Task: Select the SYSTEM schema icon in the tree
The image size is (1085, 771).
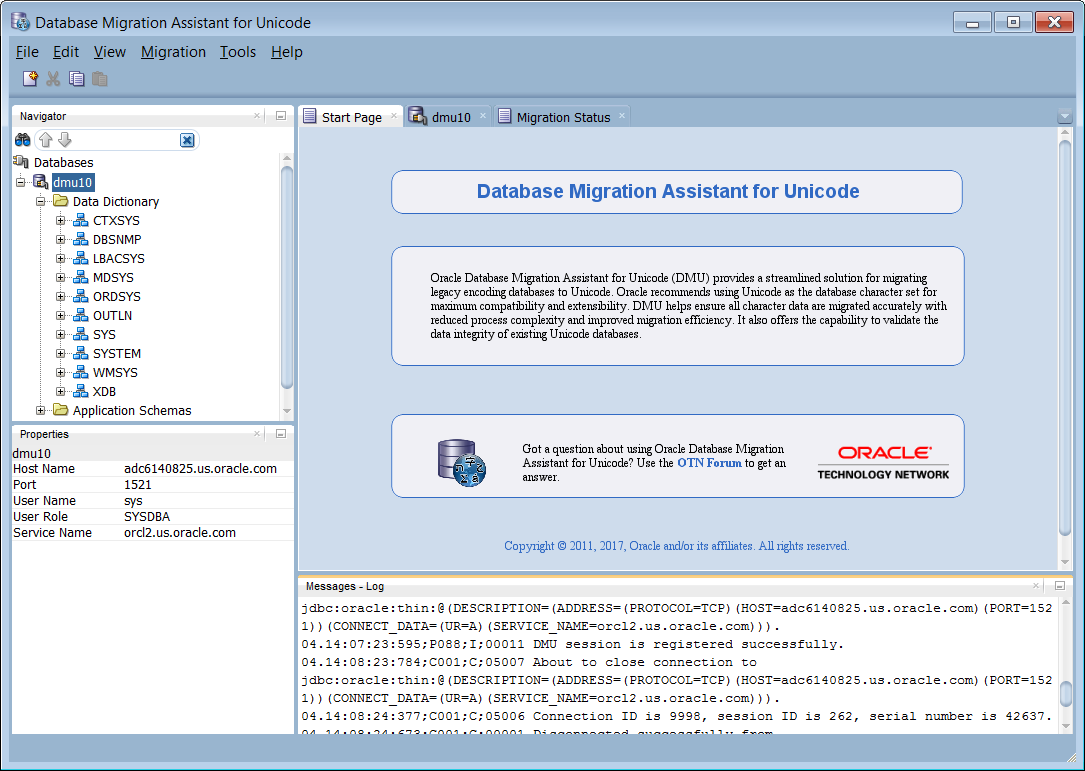Action: 82,354
